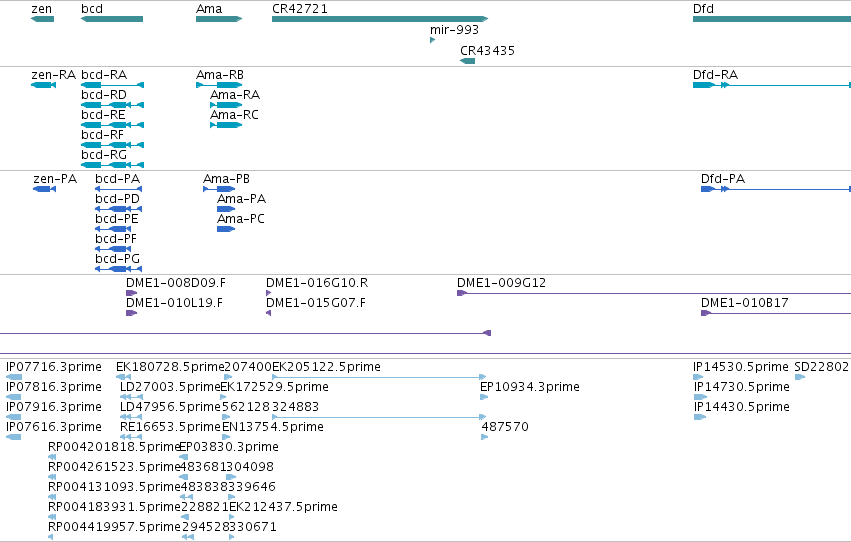Viewport: 851px width, 542px height.
Task: Click transcript Ama-RB label
Action: (220, 75)
